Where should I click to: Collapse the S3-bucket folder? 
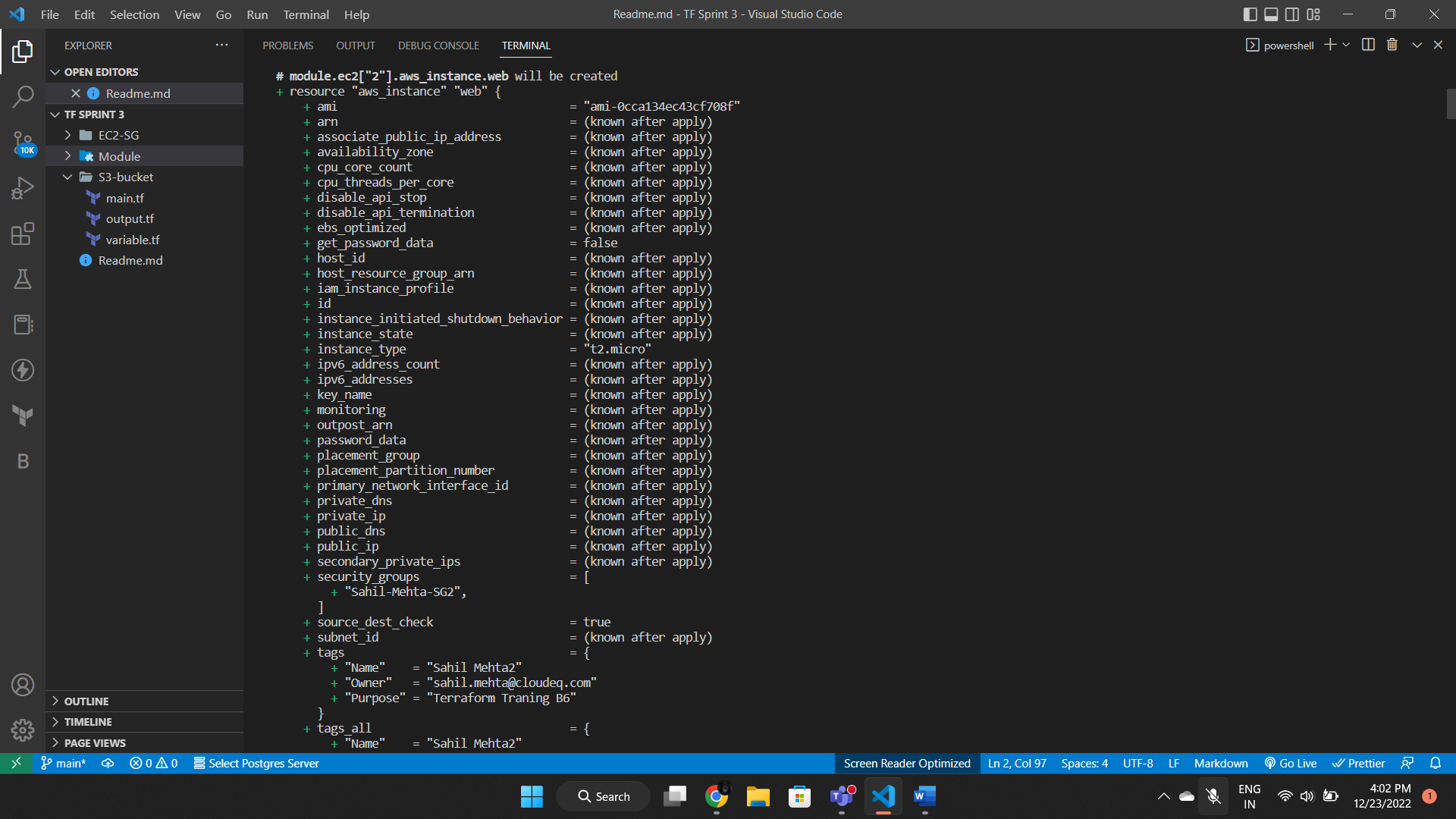[x=67, y=177]
